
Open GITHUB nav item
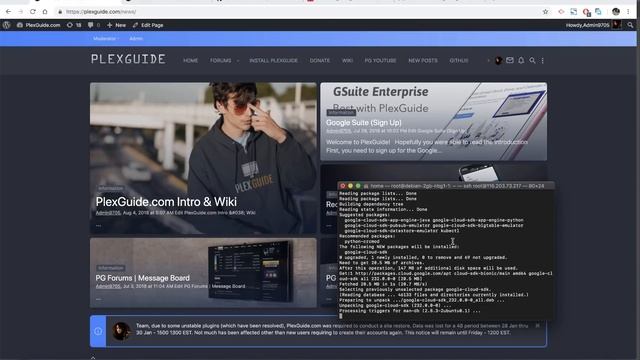pos(459,60)
